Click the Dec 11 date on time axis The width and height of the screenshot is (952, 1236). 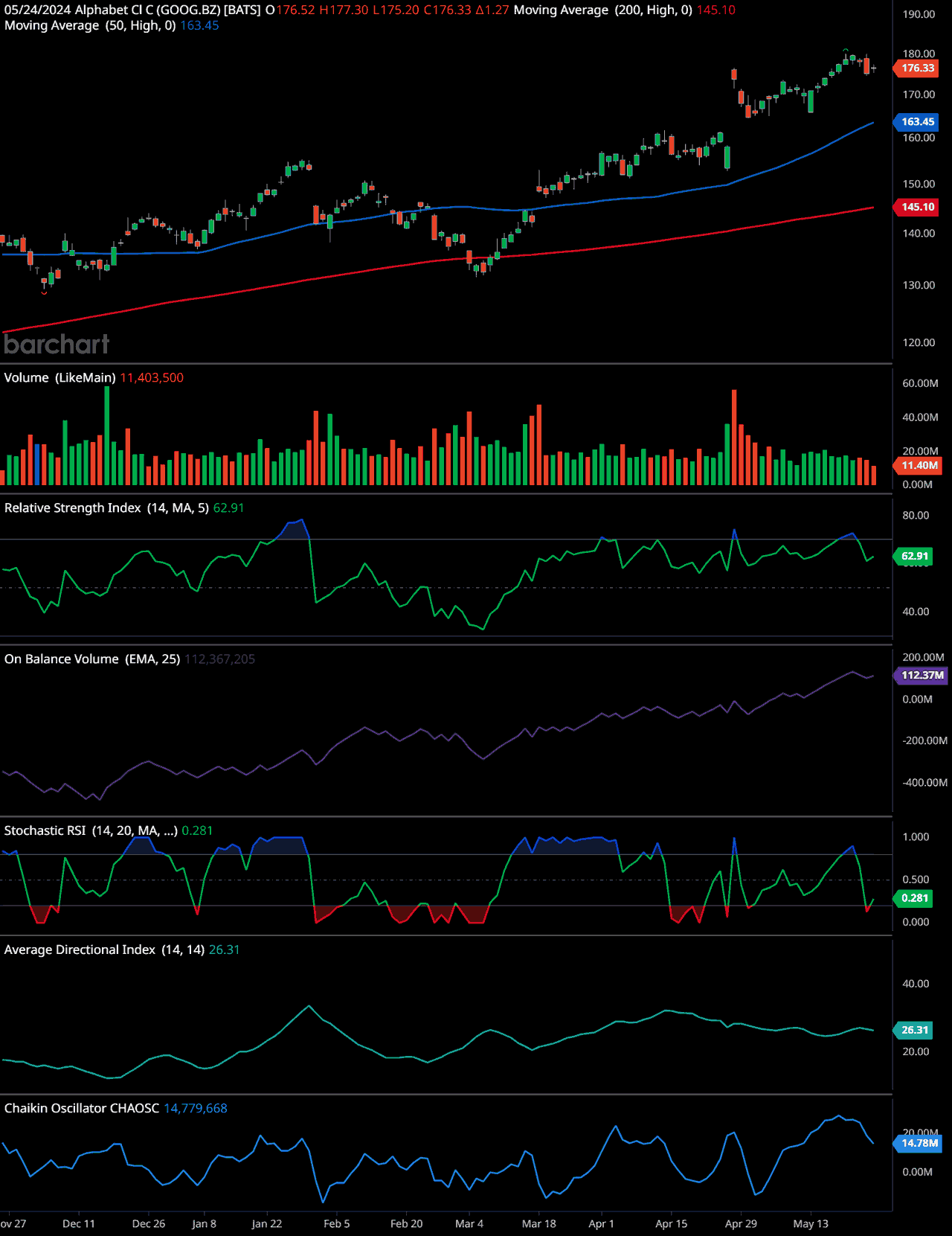click(79, 1223)
